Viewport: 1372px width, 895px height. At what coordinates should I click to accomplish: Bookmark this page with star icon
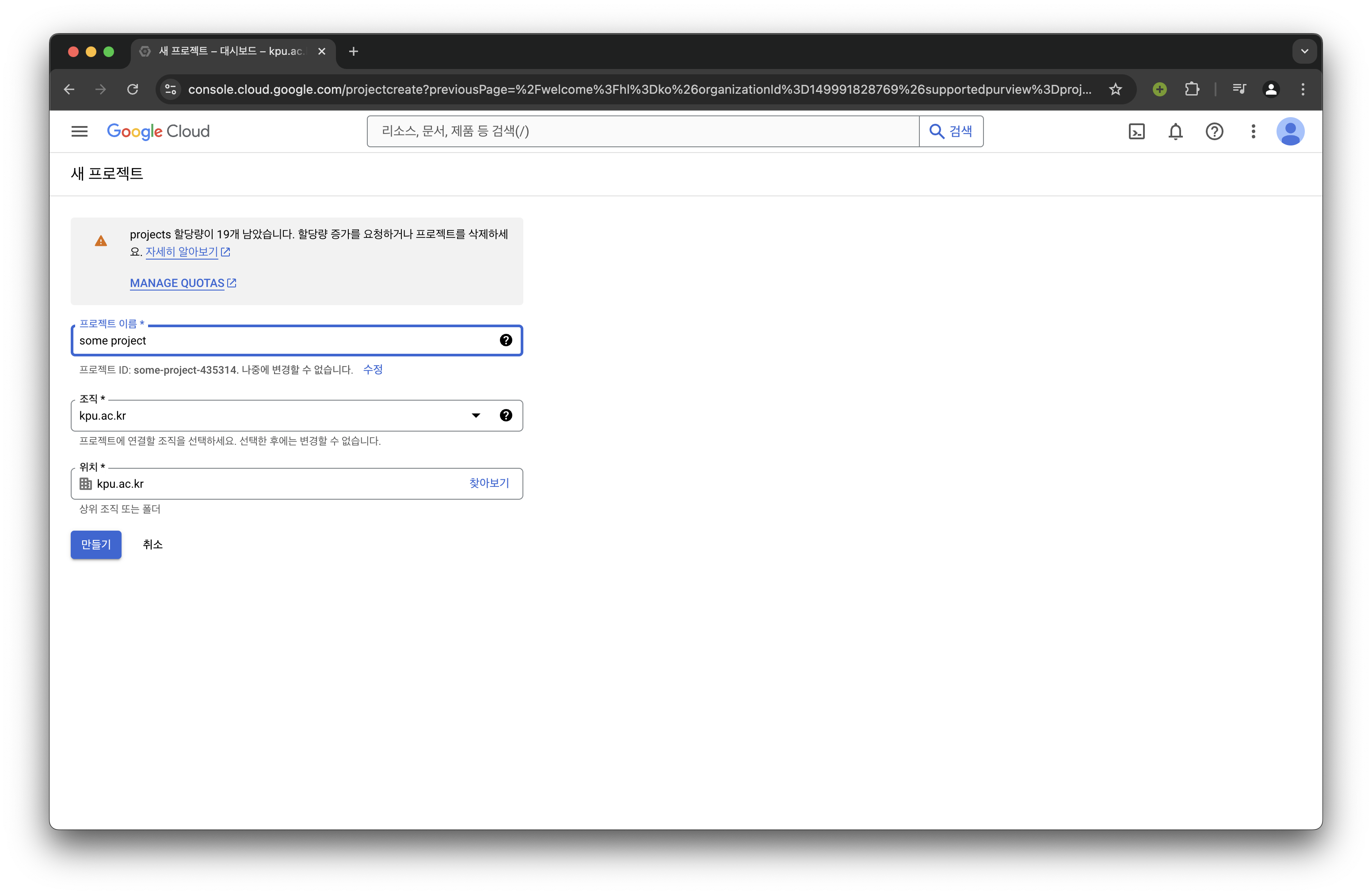[1116, 89]
